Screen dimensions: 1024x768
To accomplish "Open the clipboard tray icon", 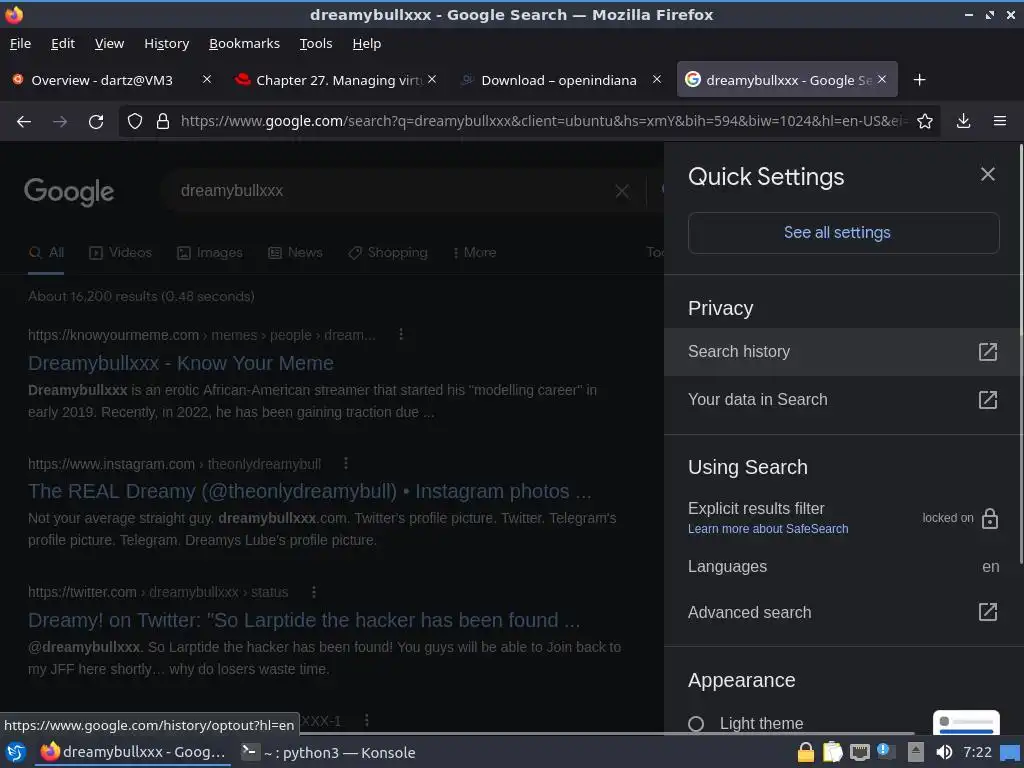I will (832, 752).
